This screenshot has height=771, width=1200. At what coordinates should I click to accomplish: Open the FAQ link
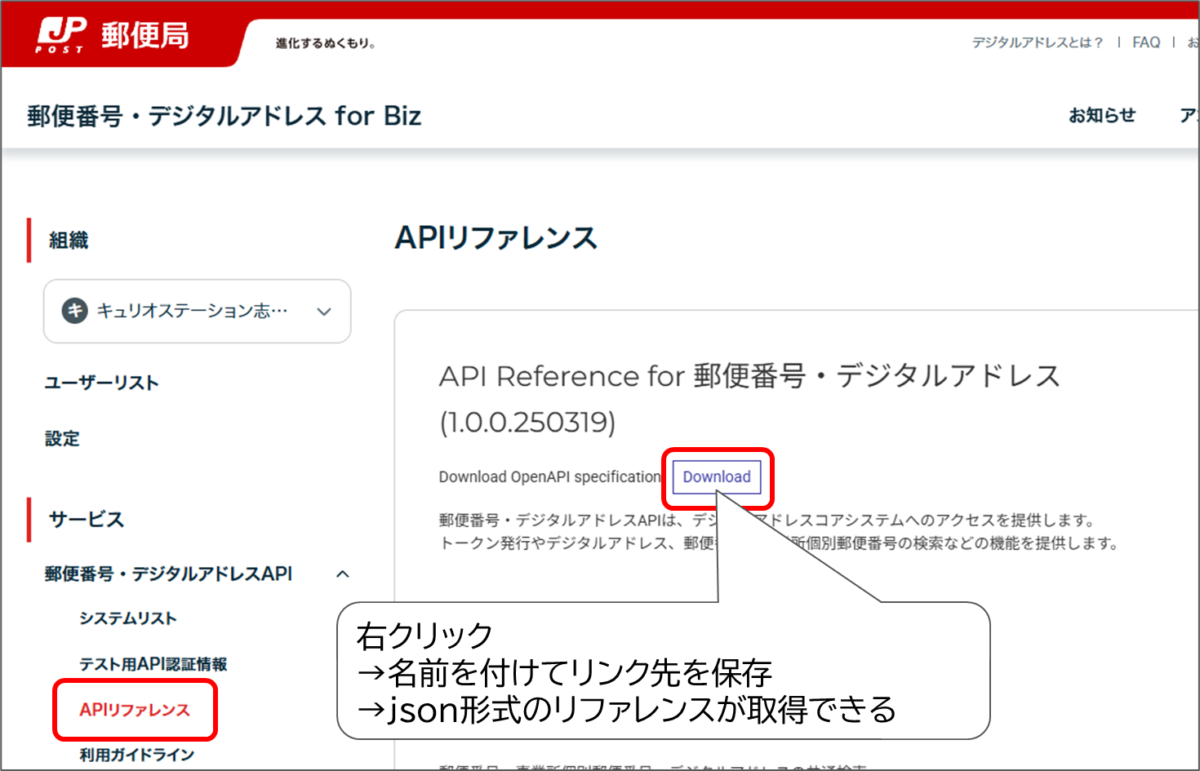point(1146,43)
